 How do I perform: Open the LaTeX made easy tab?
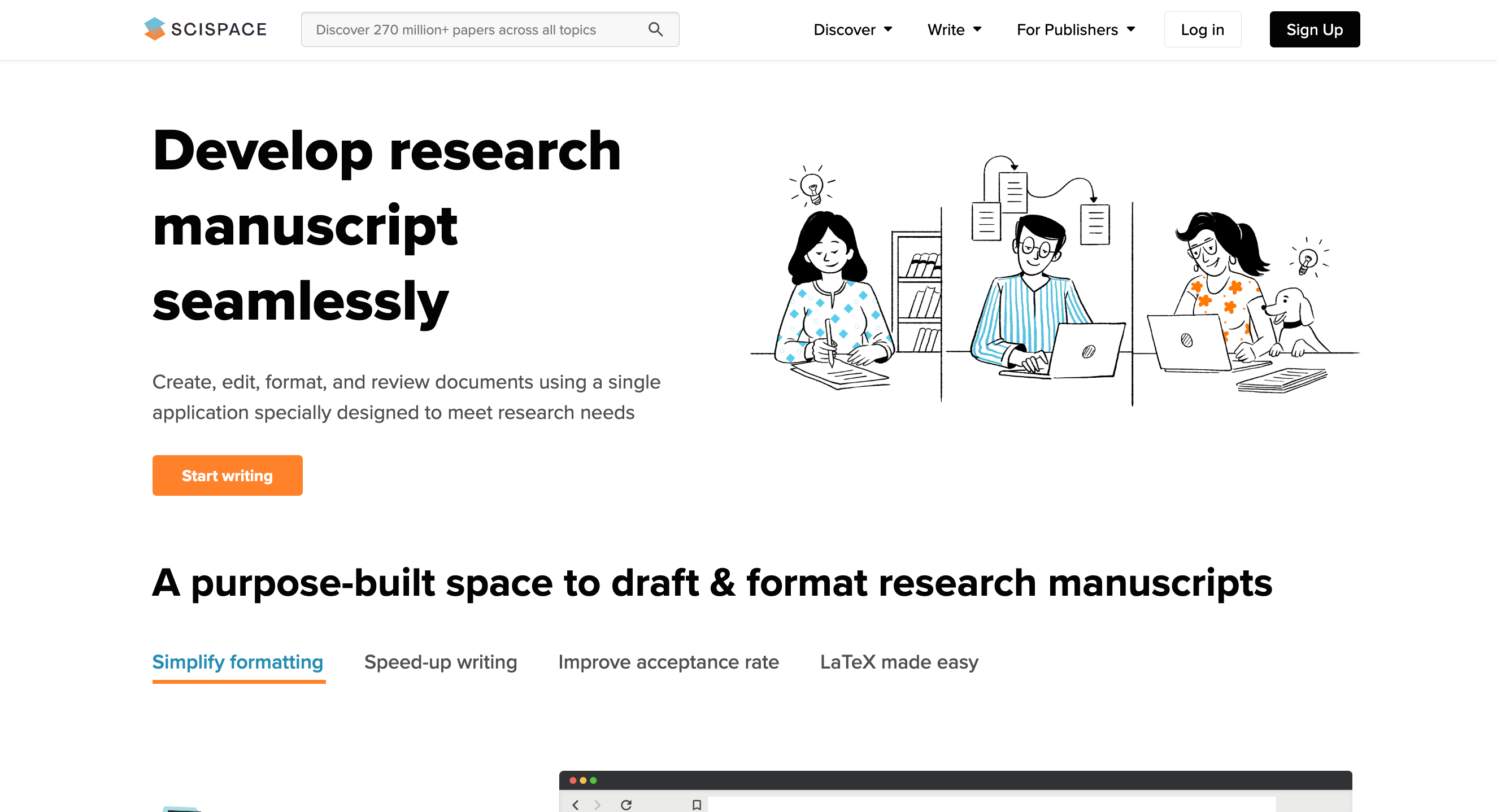899,662
